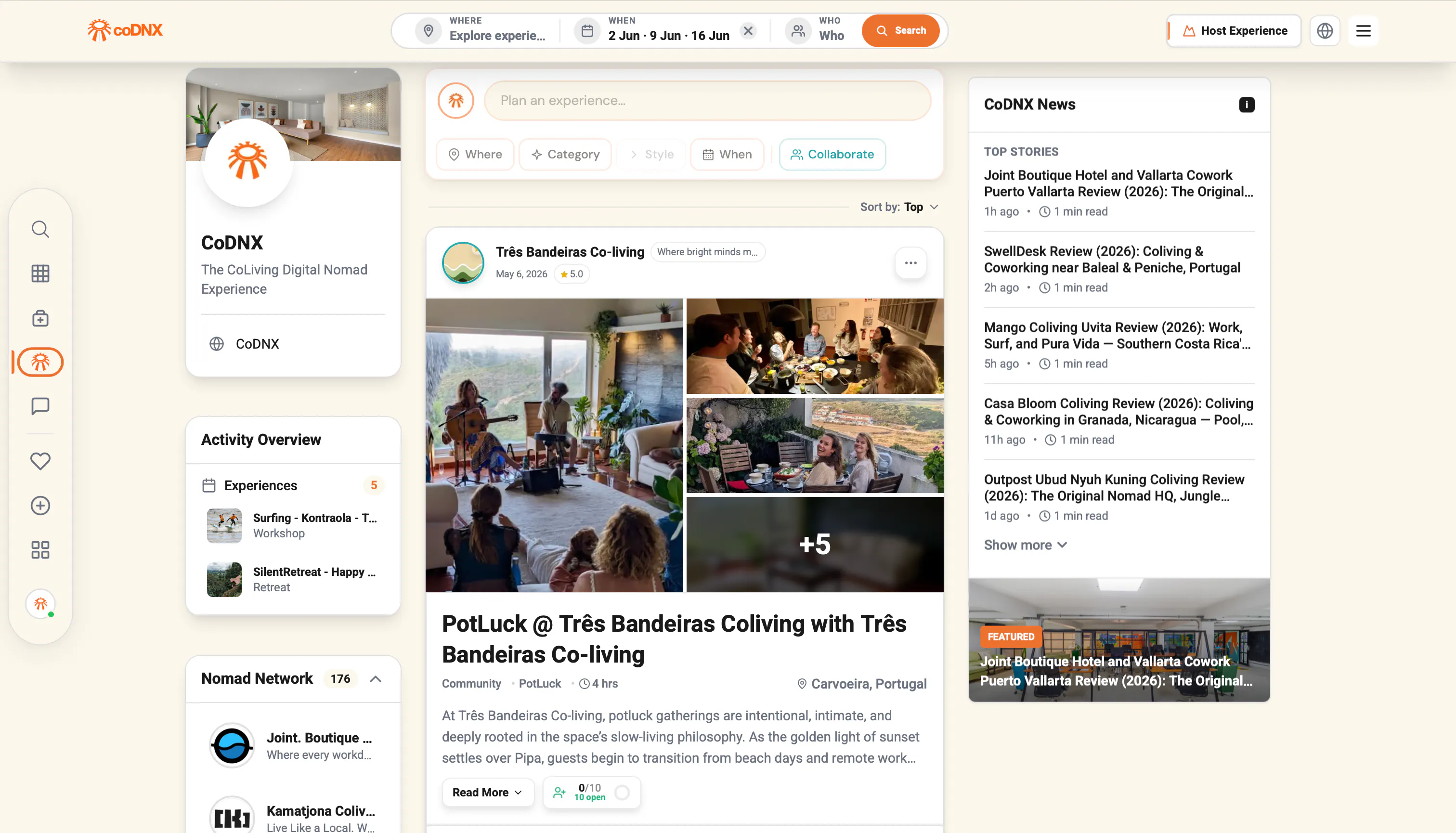Viewport: 1456px width, 833px height.
Task: Click the Joint. Boutique network avatar
Action: pos(232,745)
